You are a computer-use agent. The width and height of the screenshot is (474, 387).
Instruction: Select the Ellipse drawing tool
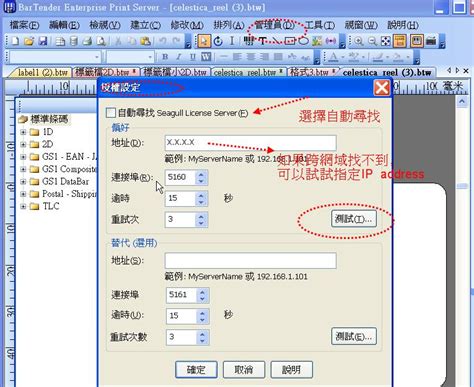(303, 41)
